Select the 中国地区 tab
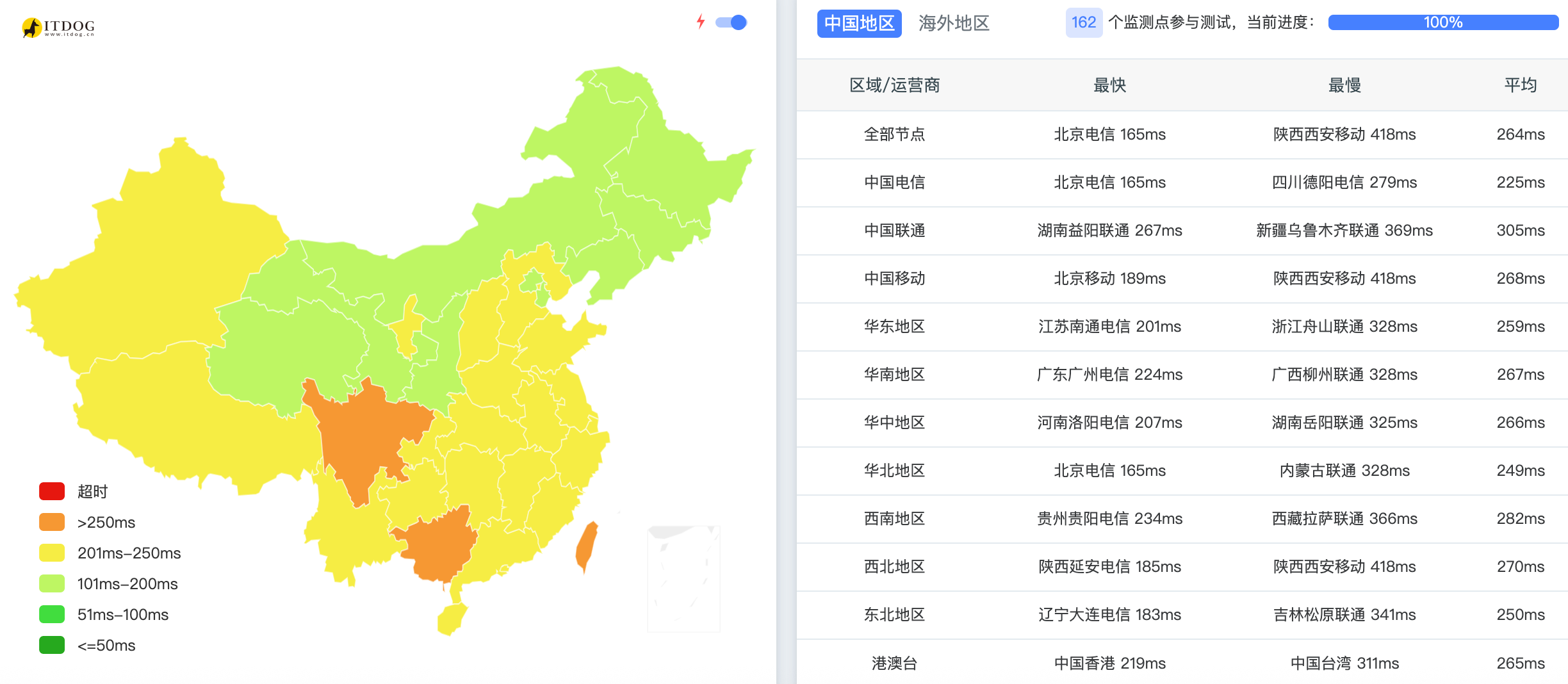This screenshot has height=684, width=1568. [859, 23]
